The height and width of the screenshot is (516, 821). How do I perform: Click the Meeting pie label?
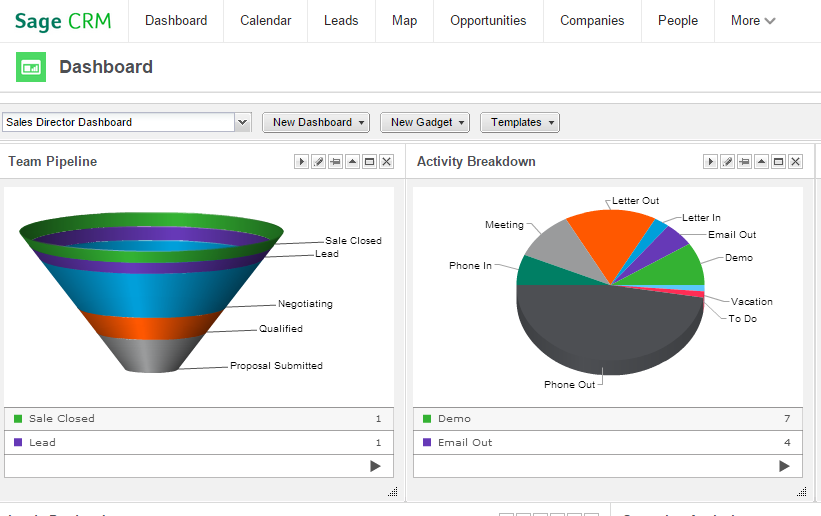coord(504,225)
